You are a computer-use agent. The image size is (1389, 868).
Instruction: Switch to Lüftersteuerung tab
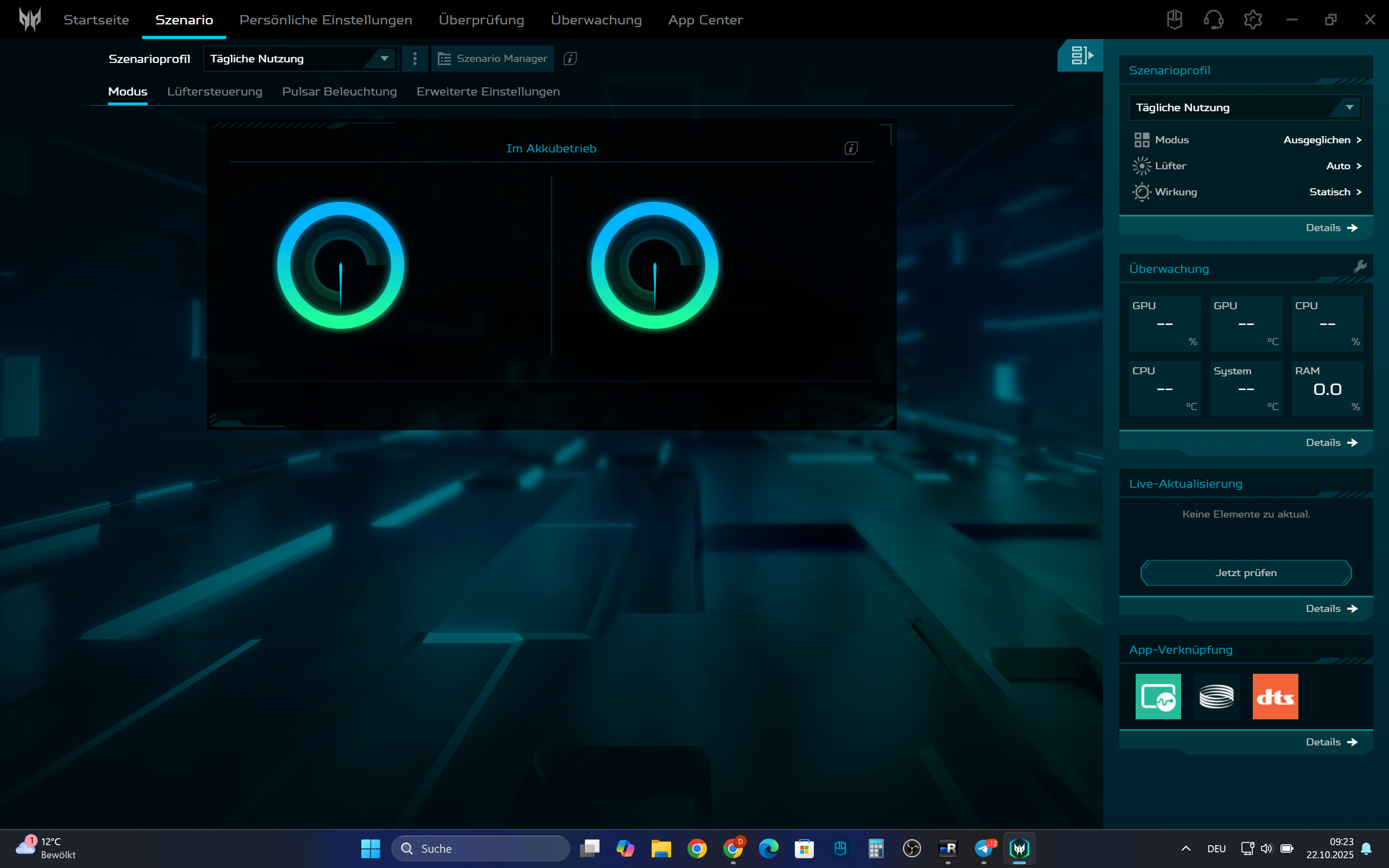click(214, 91)
